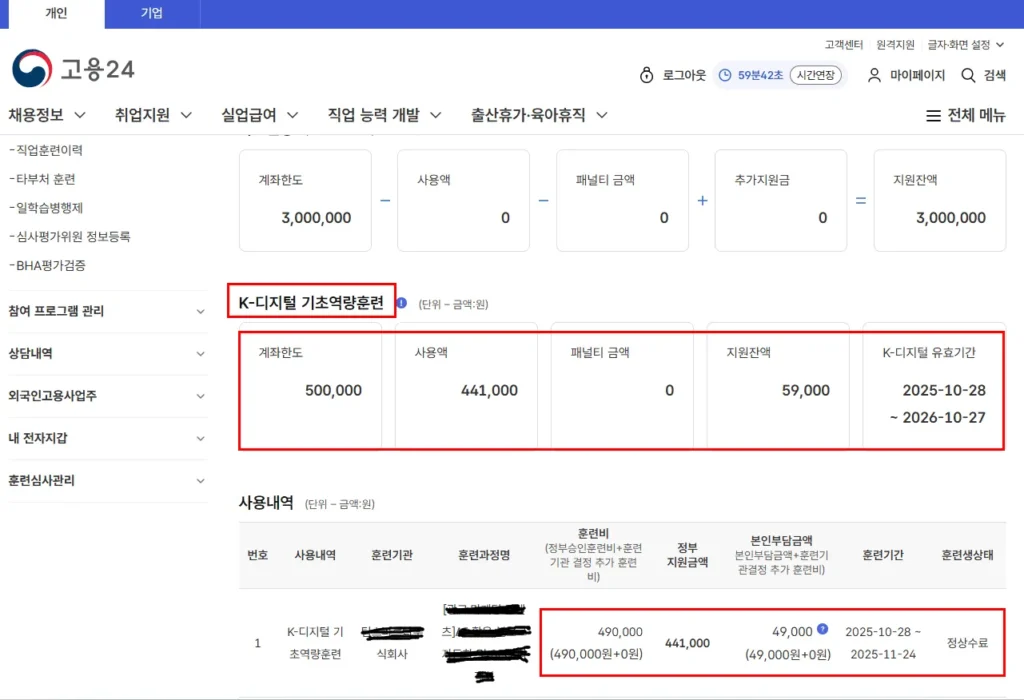Click the lock icon beside 로그아웃

pyautogui.click(x=646, y=75)
